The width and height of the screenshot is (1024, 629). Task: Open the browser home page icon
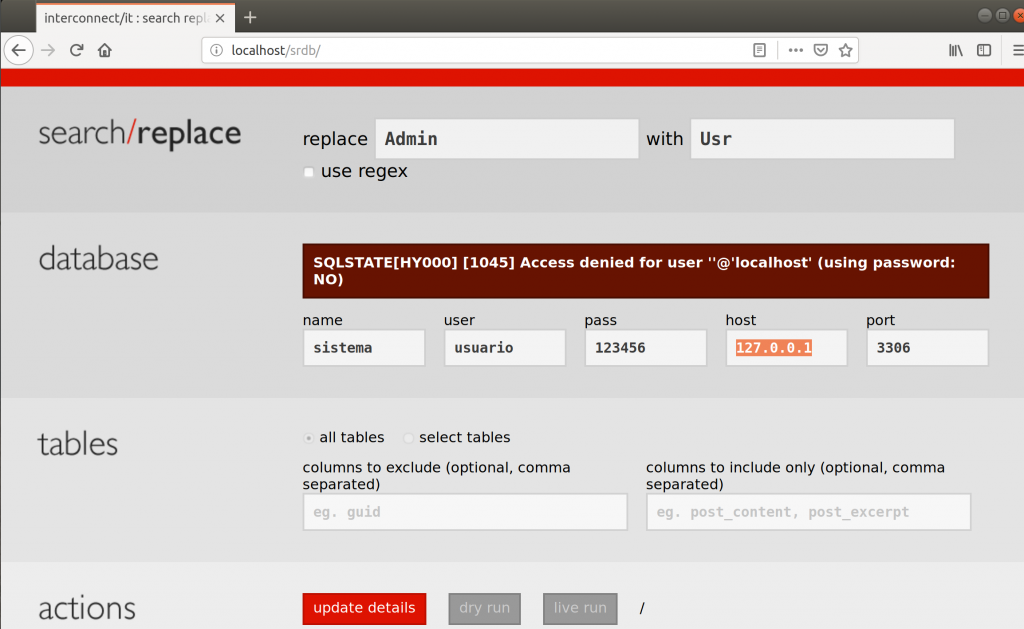[104, 50]
